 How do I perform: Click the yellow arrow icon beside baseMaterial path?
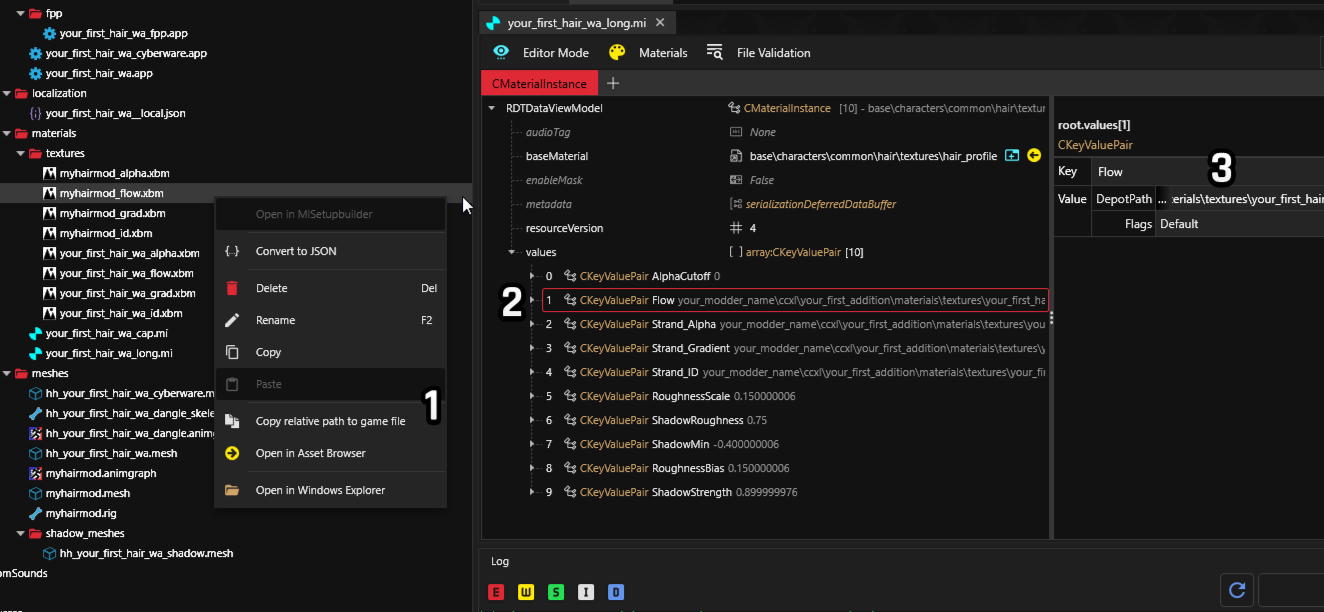(x=1034, y=156)
